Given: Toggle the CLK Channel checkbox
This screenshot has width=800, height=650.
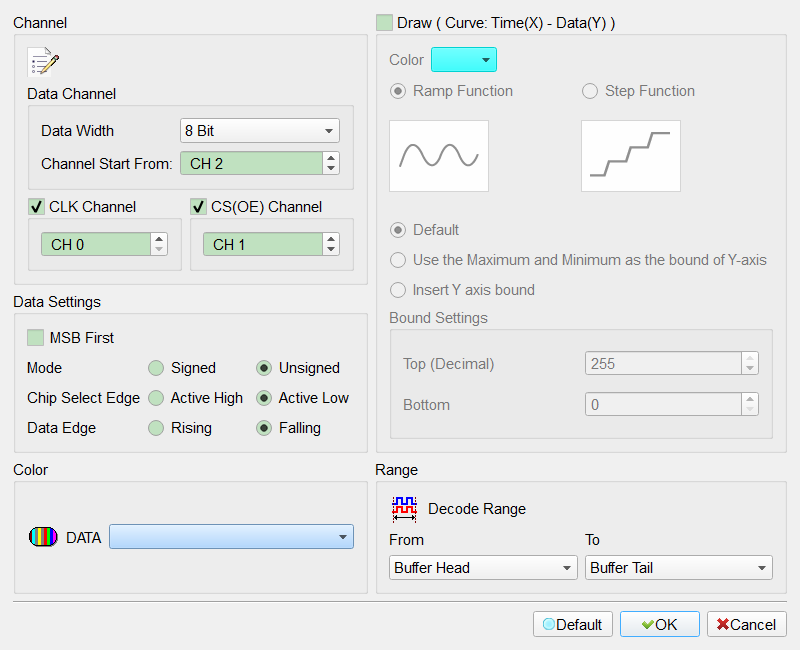Looking at the screenshot, I should click(36, 207).
